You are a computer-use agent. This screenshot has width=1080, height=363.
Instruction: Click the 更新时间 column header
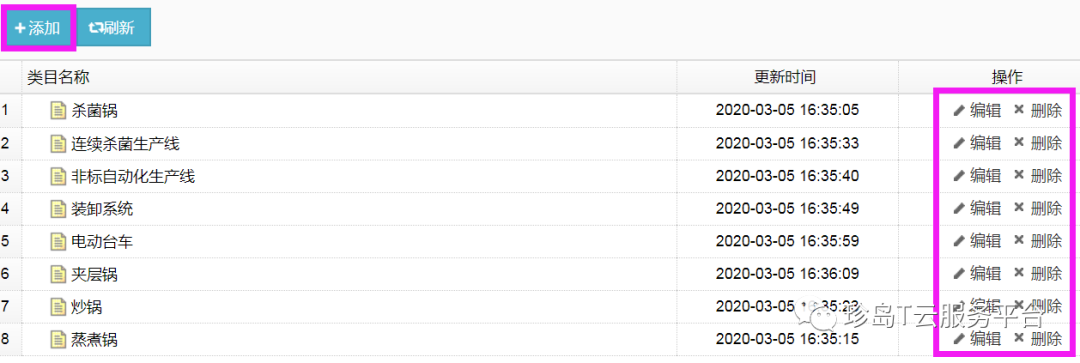[x=787, y=77]
